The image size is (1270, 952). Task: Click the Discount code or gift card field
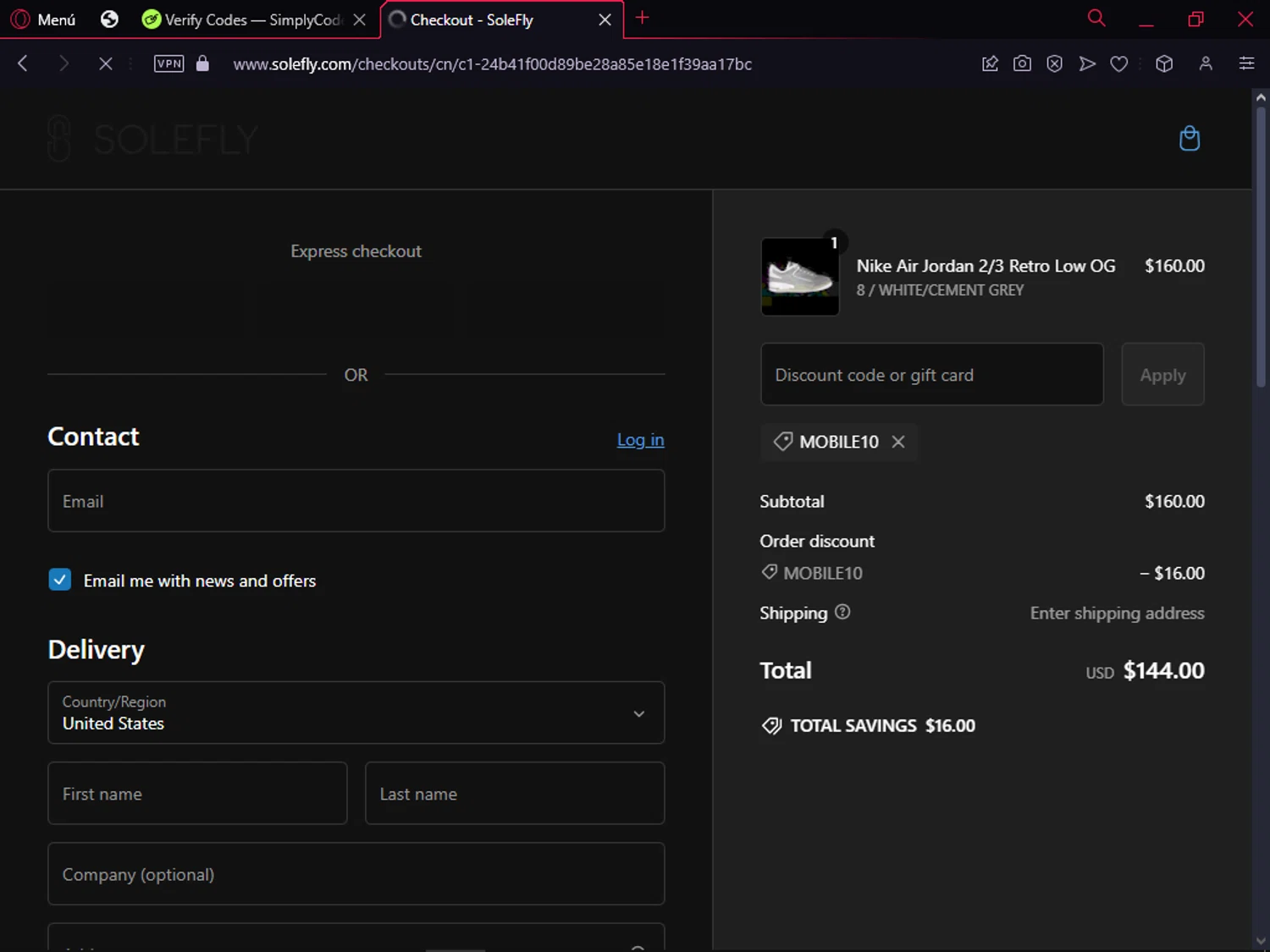pos(932,374)
